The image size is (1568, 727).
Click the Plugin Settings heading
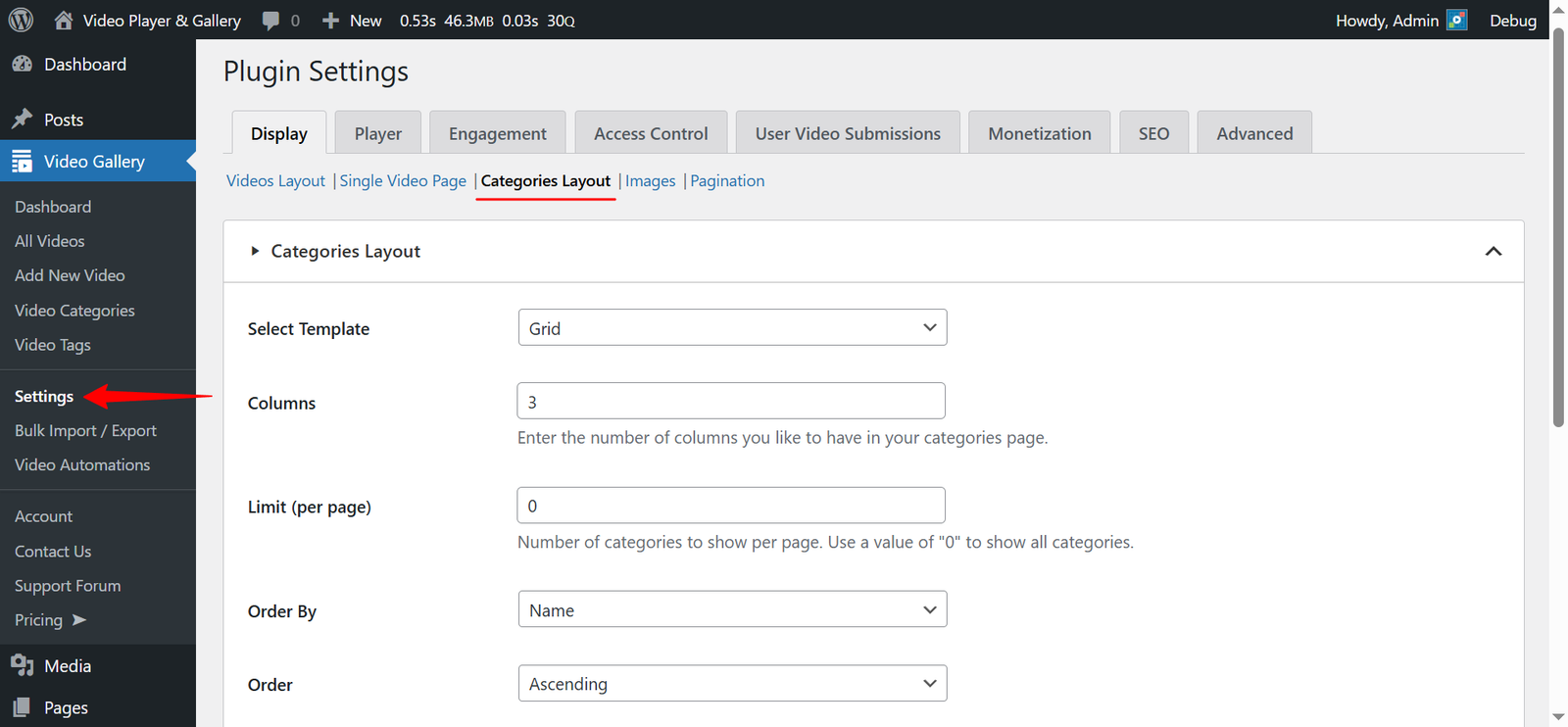click(x=316, y=72)
